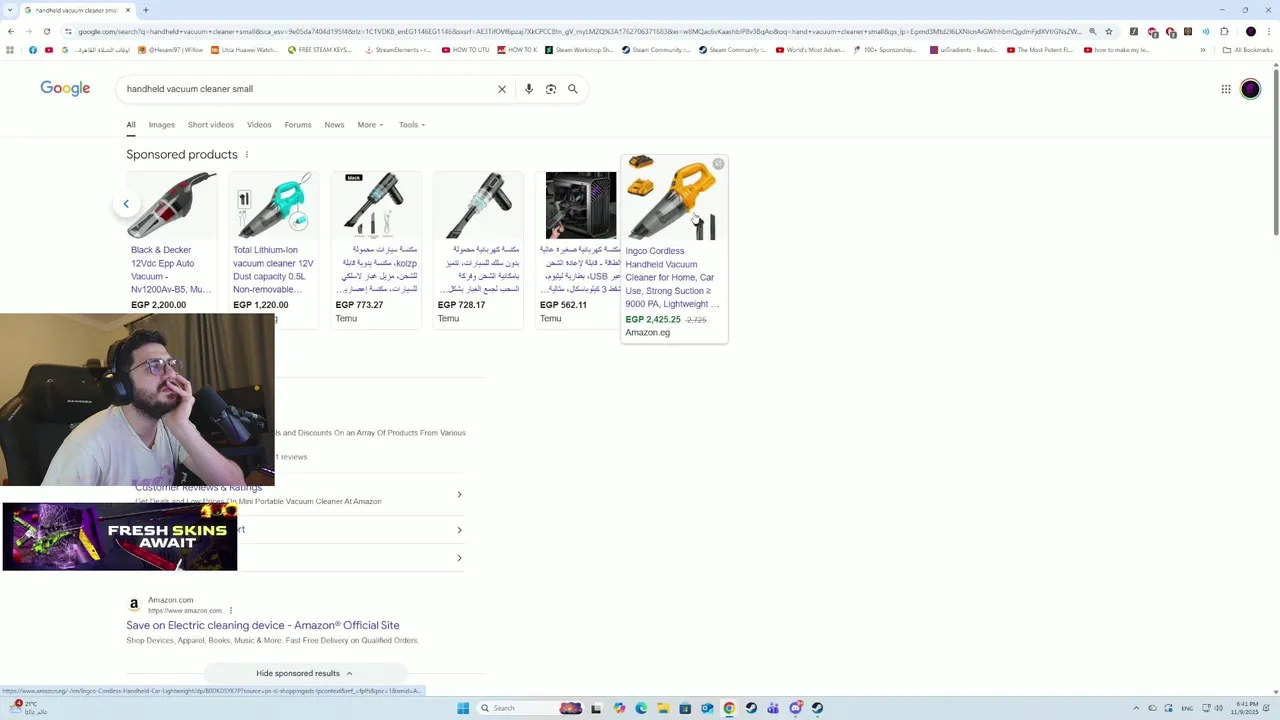Expand the More search filters dropdown
The height and width of the screenshot is (720, 1280).
[x=370, y=125]
